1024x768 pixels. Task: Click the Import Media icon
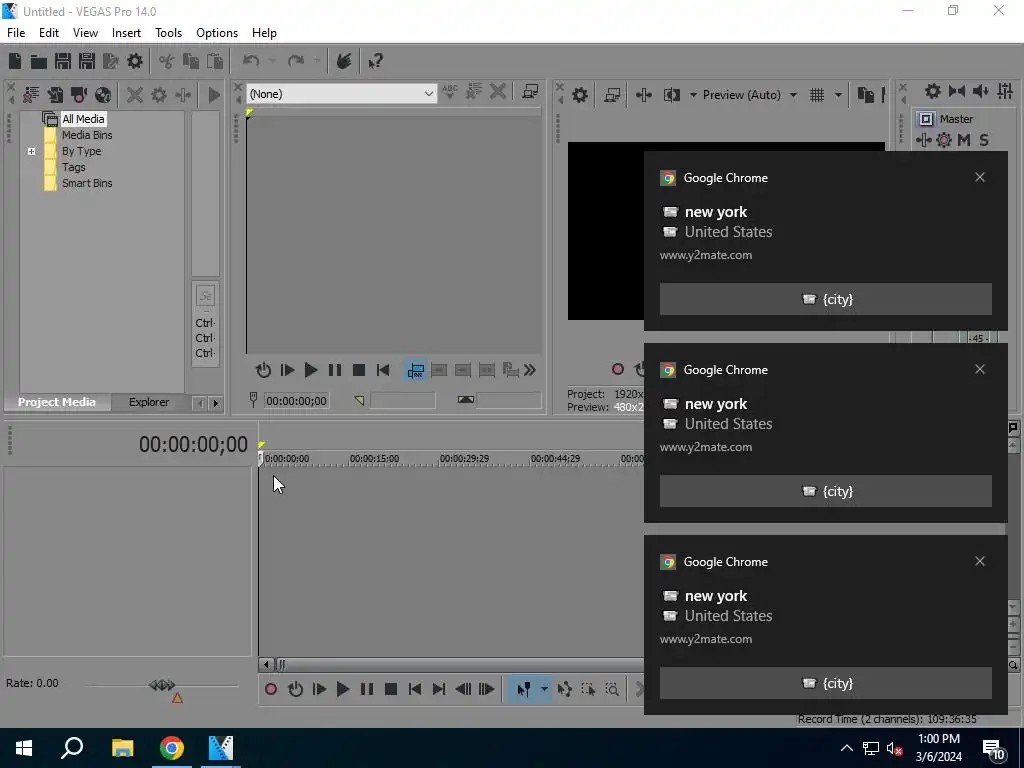[55, 95]
